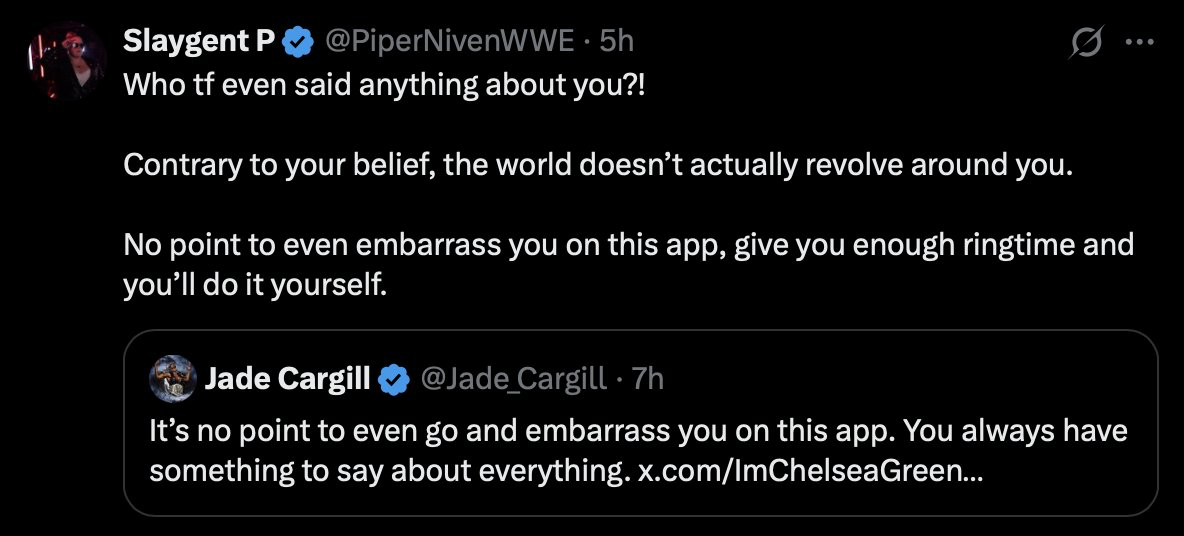Click Slaygent P's blue verified badge
1184x536 pixels.
pos(298,41)
